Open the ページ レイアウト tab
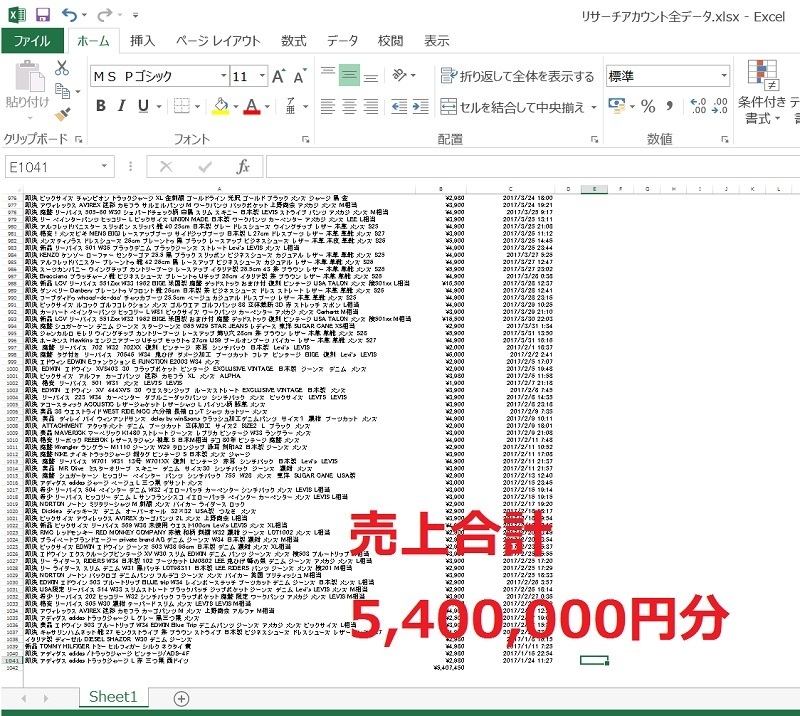Image resolution: width=800 pixels, height=716 pixels. pos(218,40)
